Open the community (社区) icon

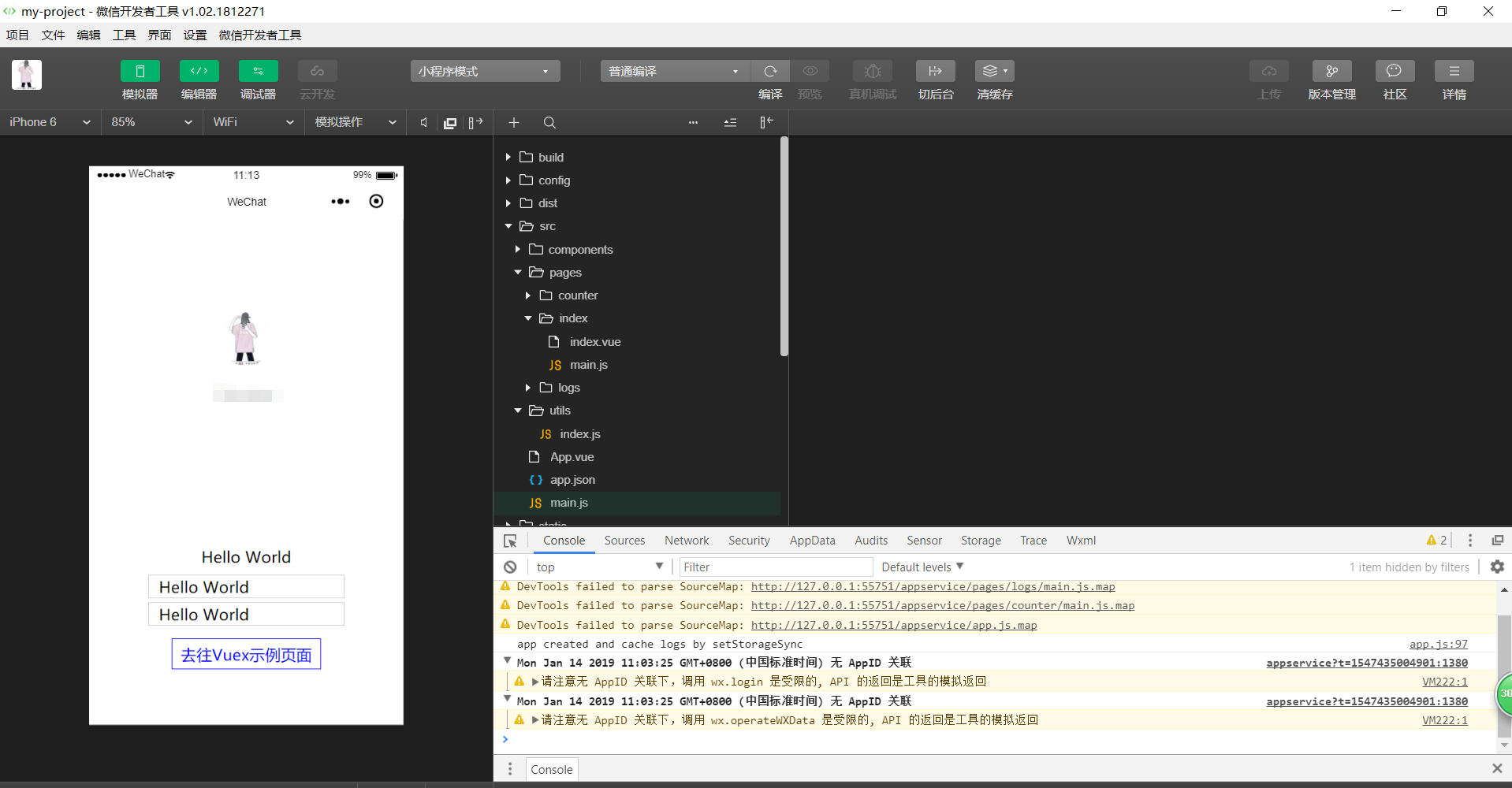pos(1395,71)
